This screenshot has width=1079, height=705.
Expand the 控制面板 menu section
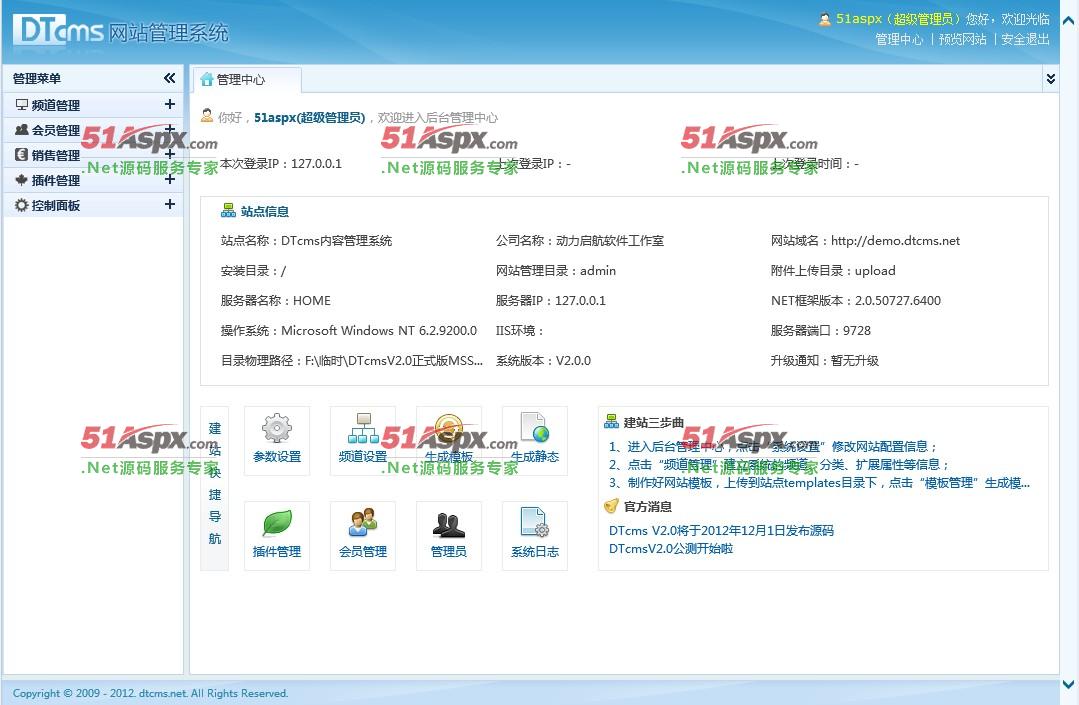(x=169, y=204)
